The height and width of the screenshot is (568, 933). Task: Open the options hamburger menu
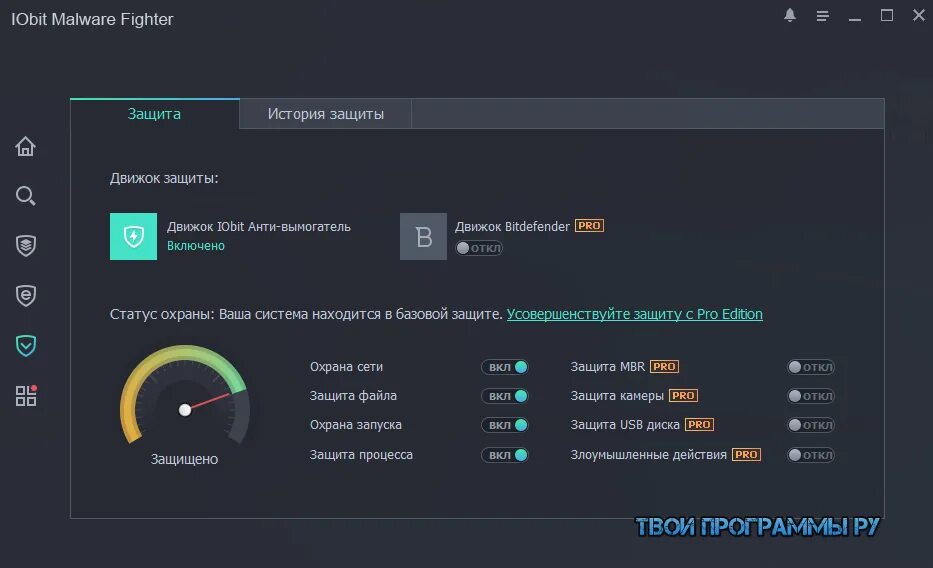822,16
